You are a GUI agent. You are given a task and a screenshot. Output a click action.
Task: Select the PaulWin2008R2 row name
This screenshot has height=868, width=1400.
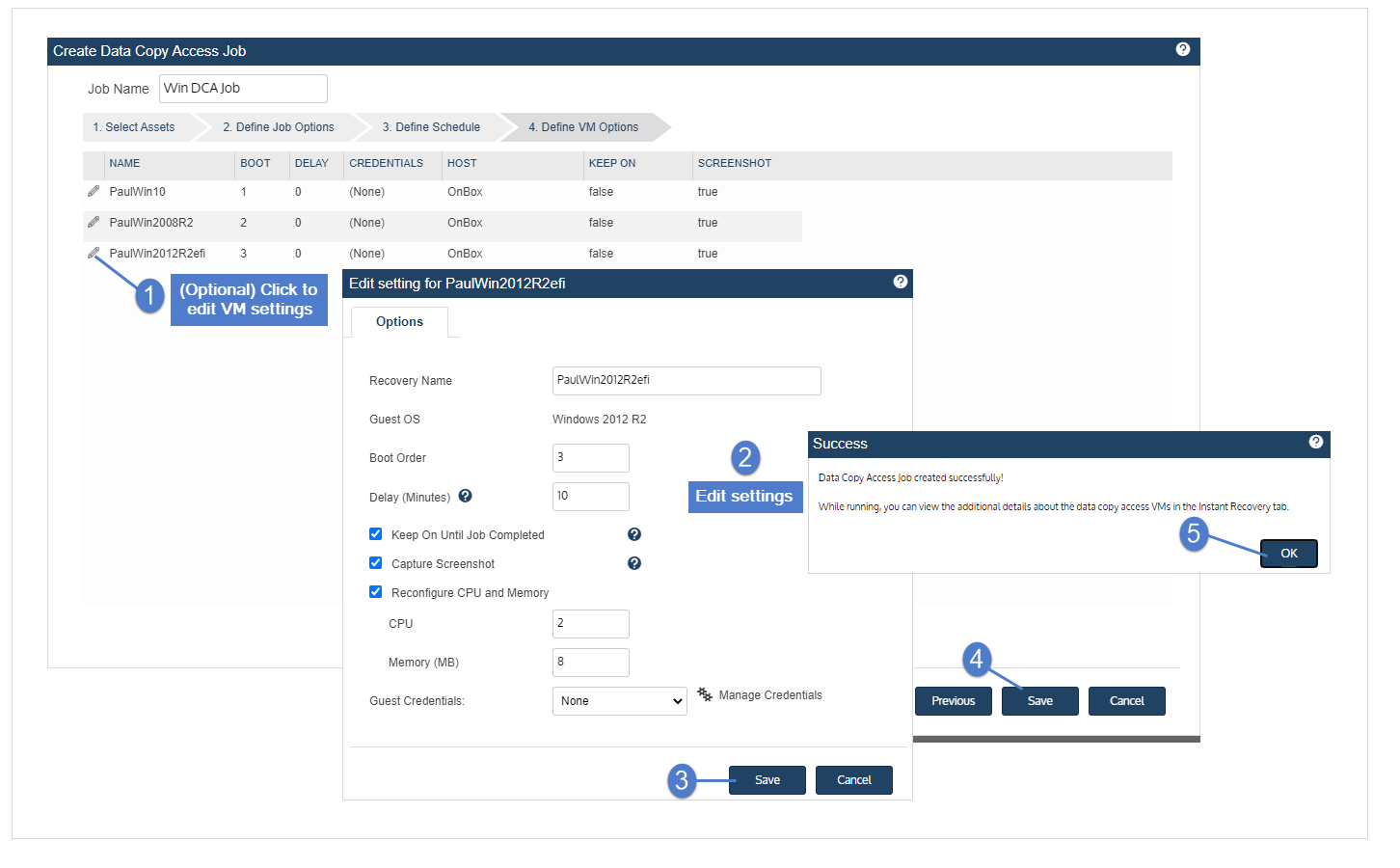tap(151, 223)
